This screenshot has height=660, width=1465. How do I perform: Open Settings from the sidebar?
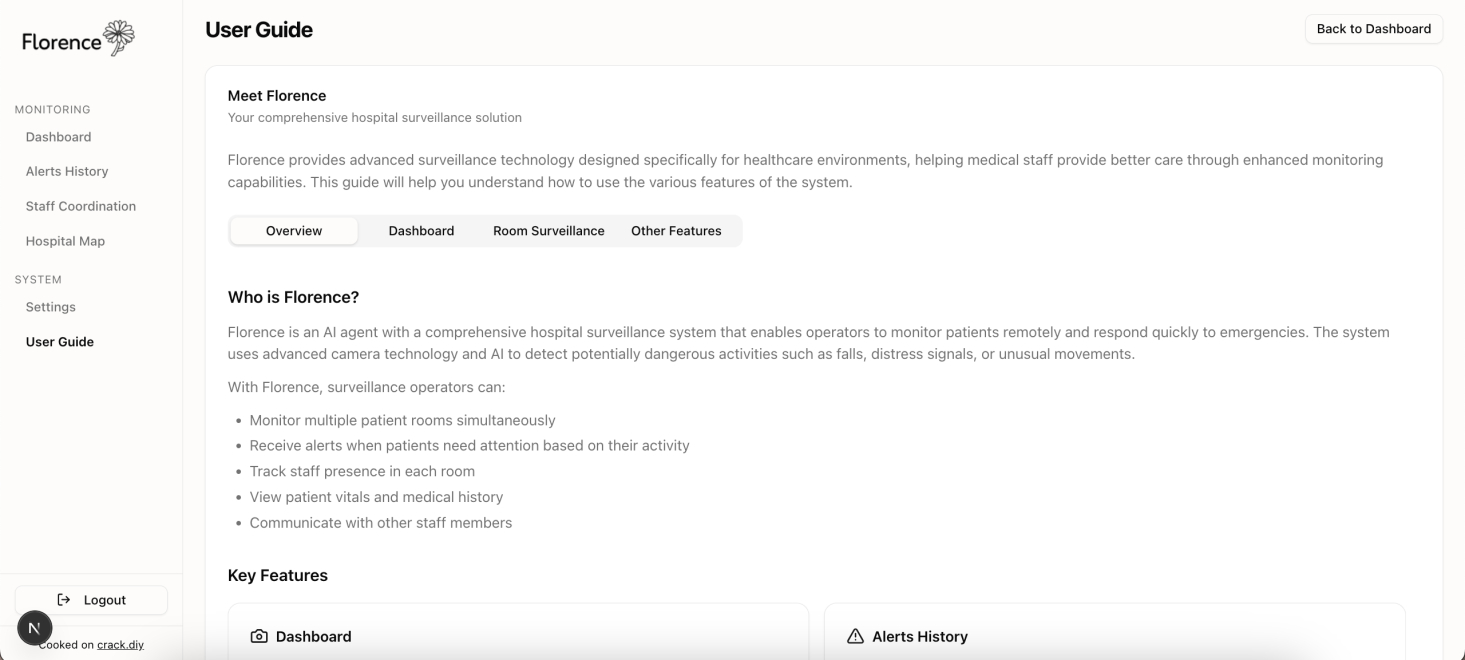click(x=51, y=307)
